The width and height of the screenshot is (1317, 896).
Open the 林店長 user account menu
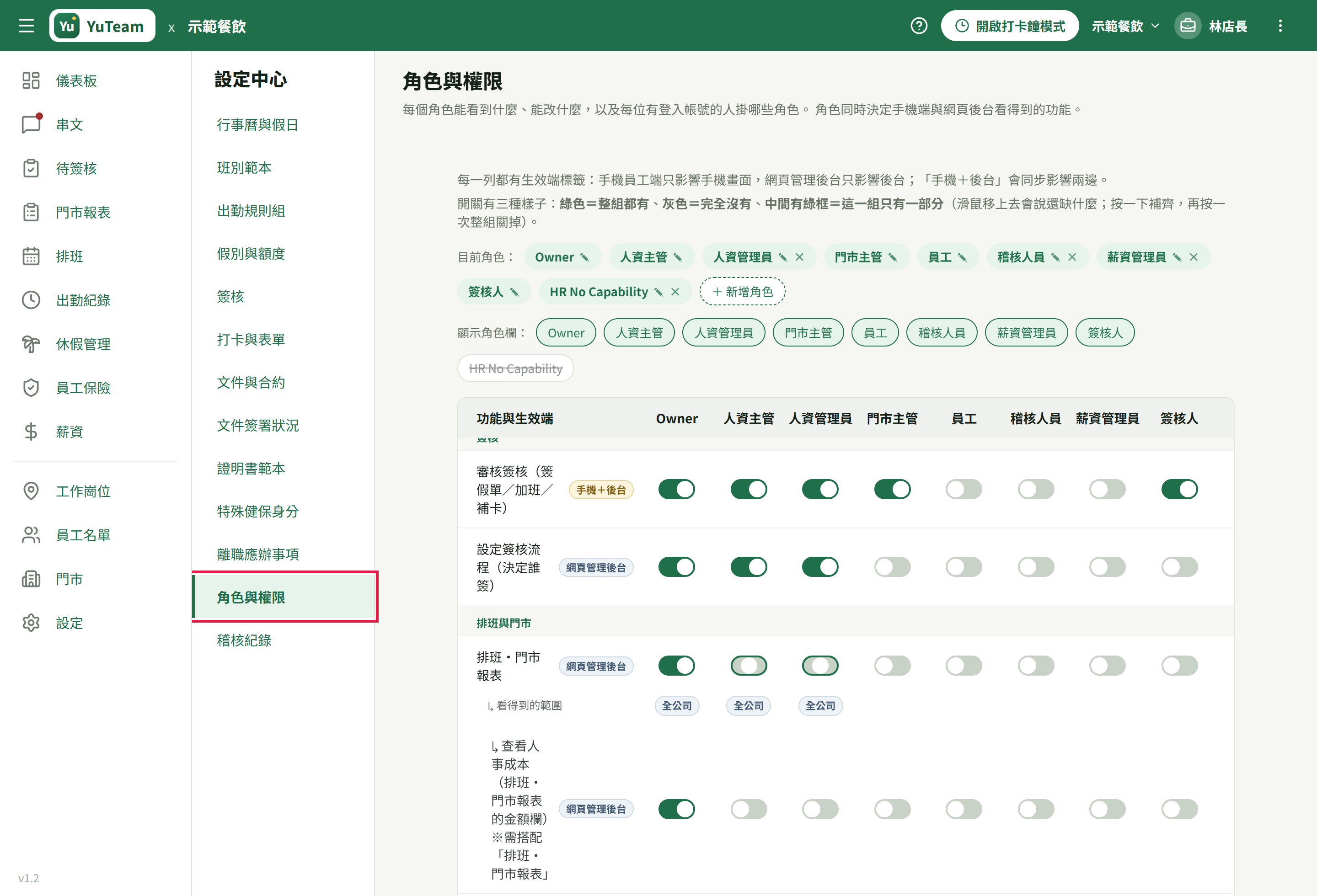pos(1211,26)
